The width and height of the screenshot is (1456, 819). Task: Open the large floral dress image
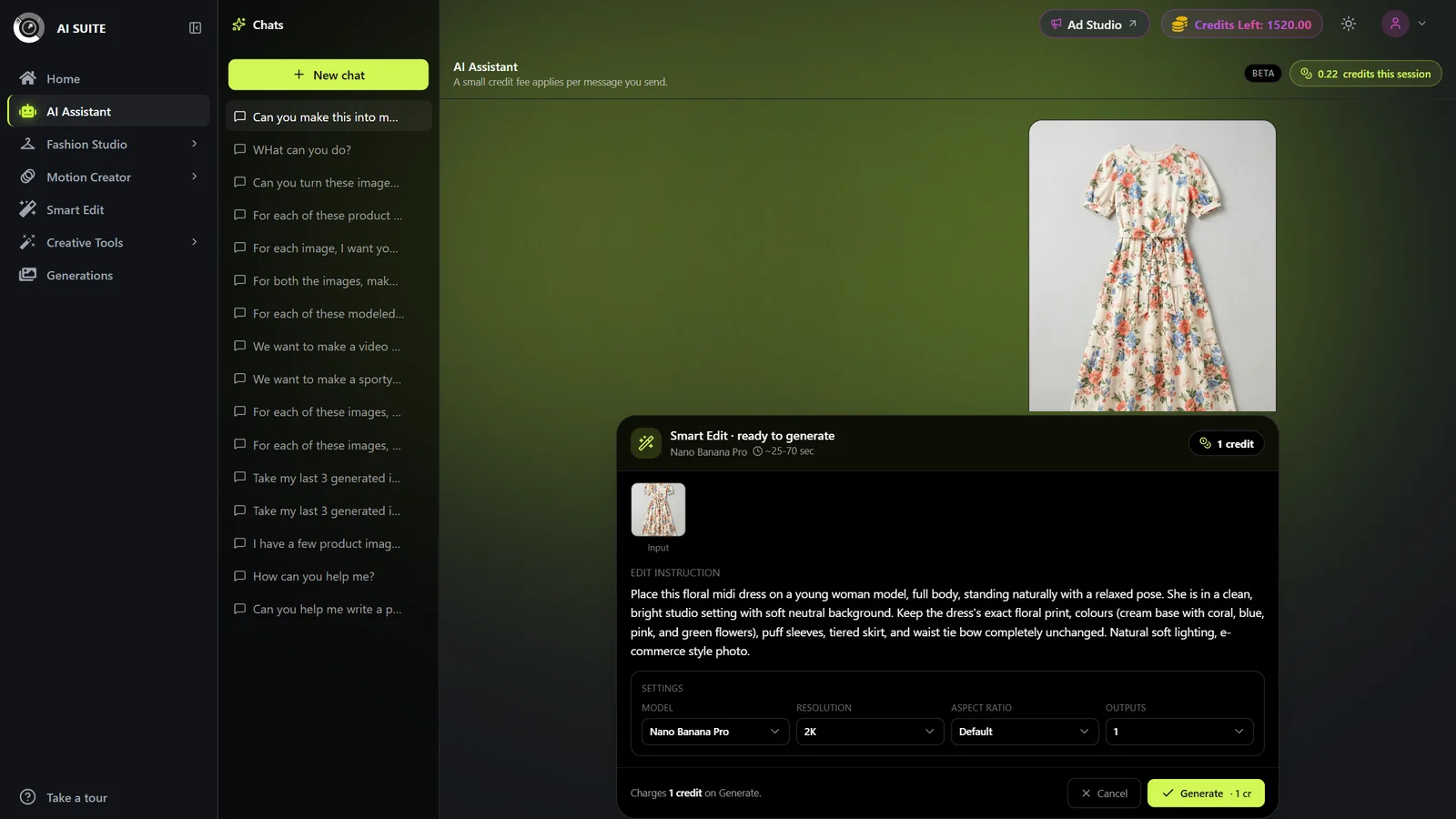(x=1152, y=266)
